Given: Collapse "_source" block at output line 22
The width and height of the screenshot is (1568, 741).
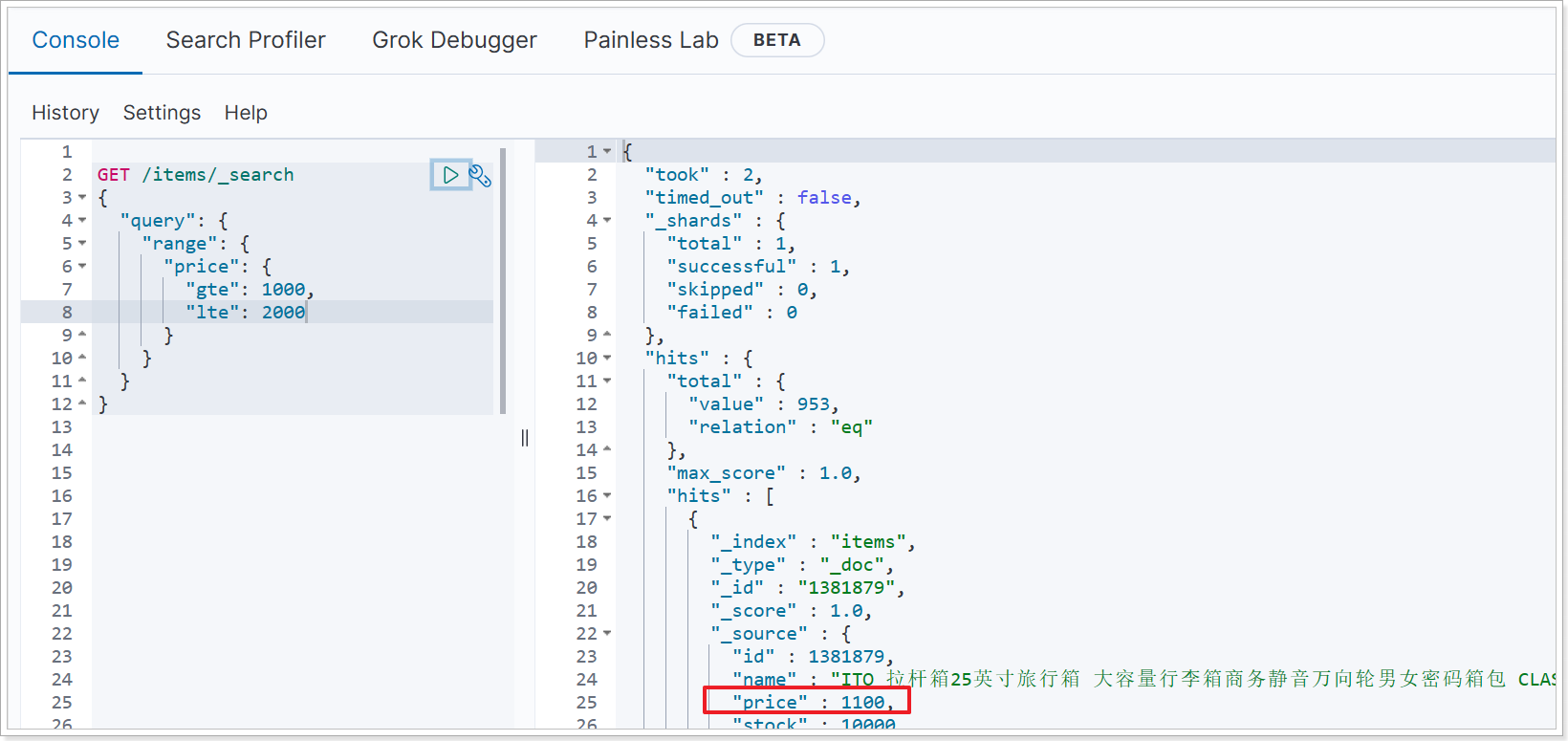Looking at the screenshot, I should (607, 634).
